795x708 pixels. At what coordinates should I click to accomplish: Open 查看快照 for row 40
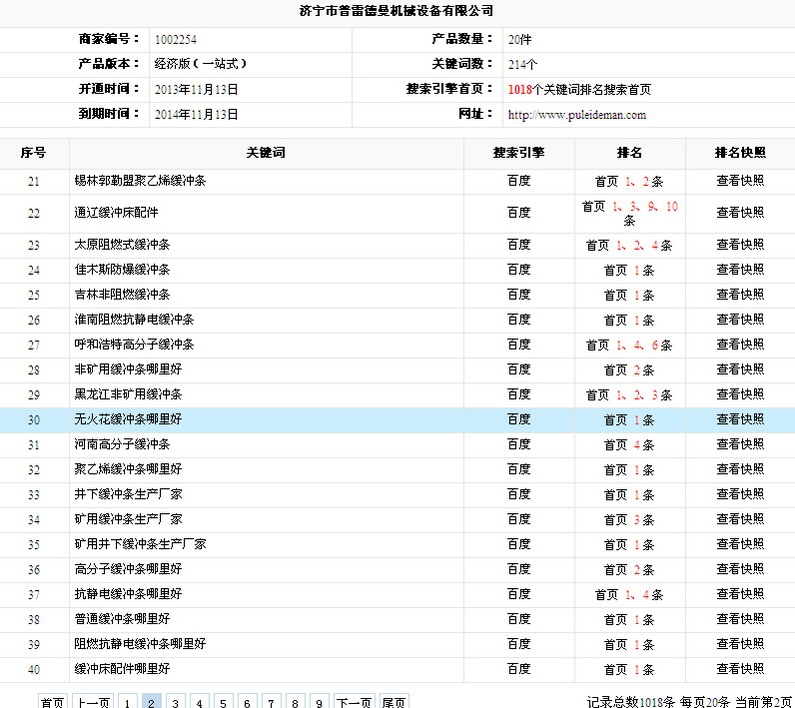point(740,669)
